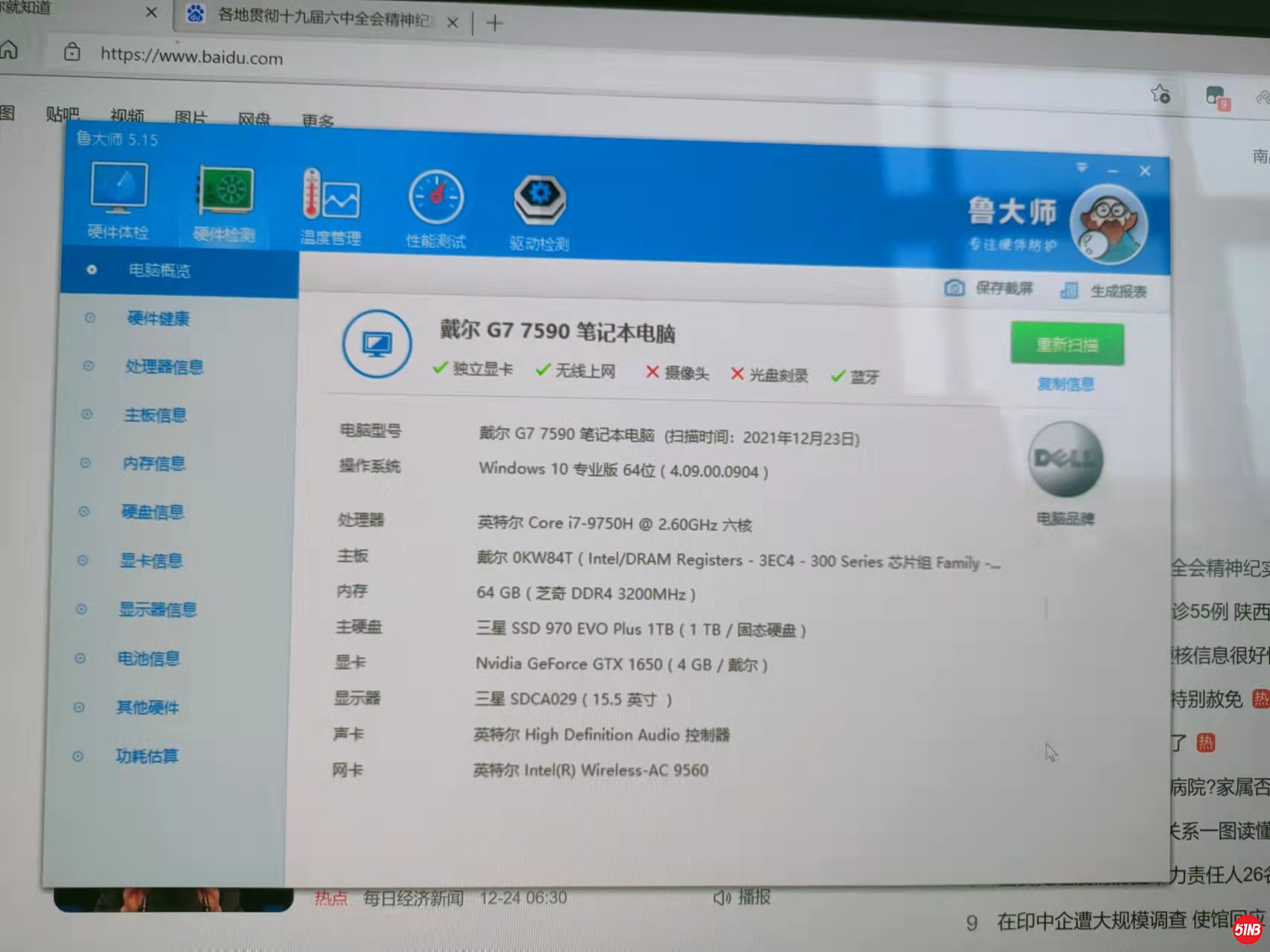Open the 硬件体检 hardware checkup section
This screenshot has width=1270, height=952.
[x=118, y=201]
